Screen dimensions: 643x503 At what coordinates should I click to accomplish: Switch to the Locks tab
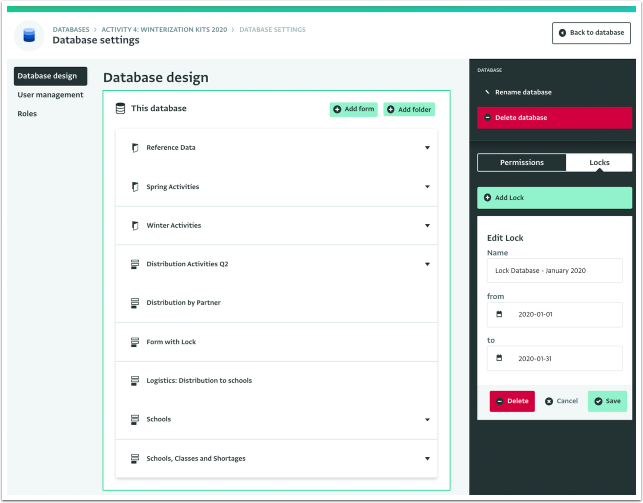click(x=599, y=163)
